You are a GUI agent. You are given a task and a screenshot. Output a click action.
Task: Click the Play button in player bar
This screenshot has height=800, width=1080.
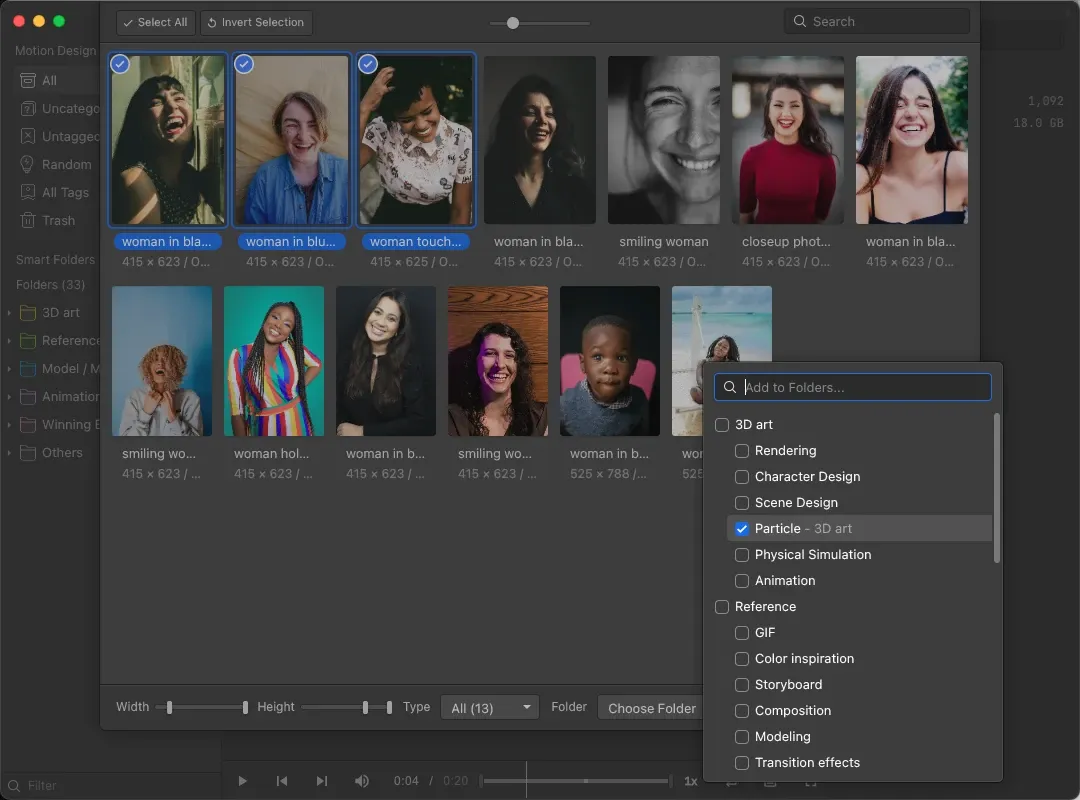tap(242, 781)
